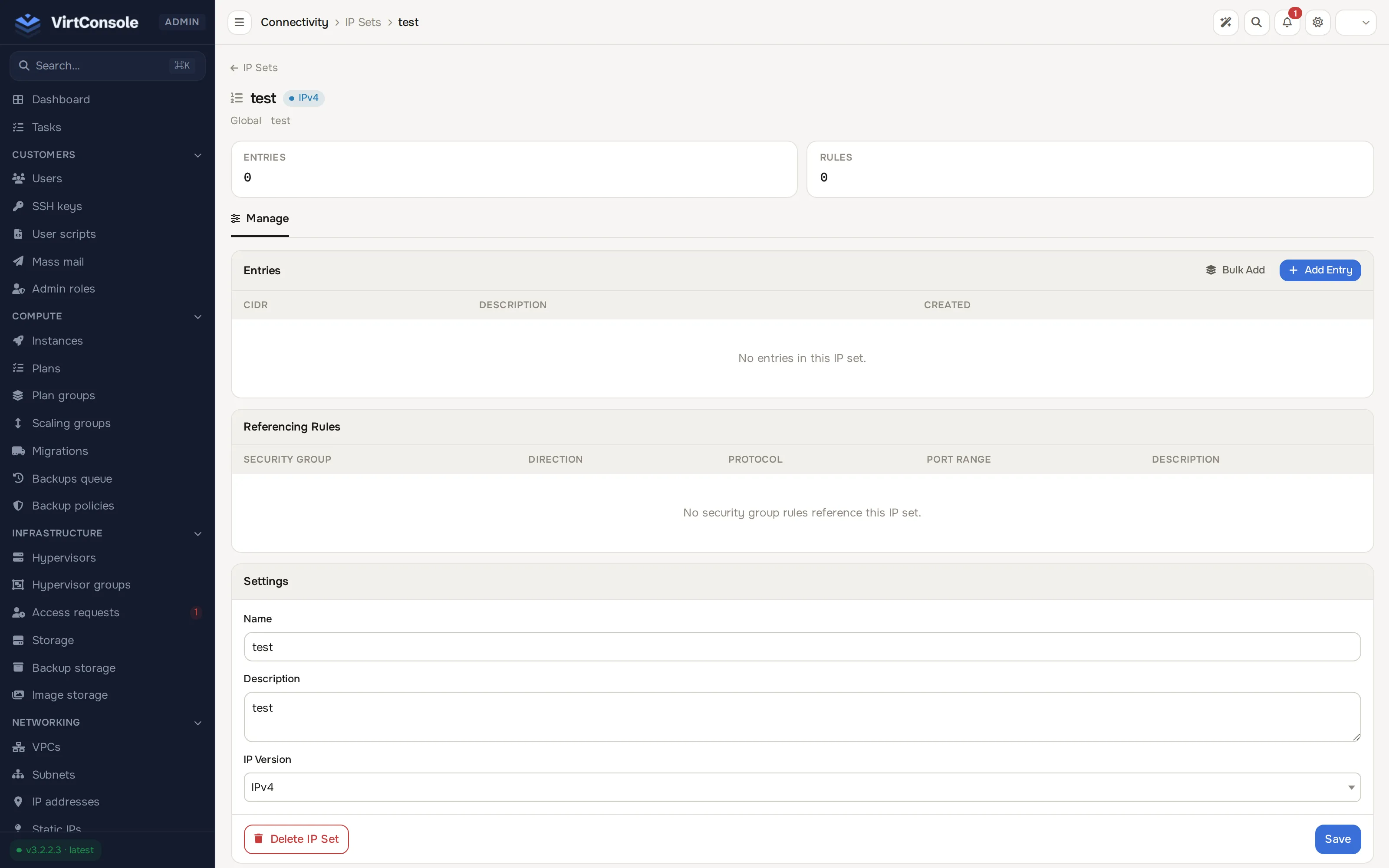Open the magic wand tool in top bar
The width and height of the screenshot is (1389, 868).
1225,23
